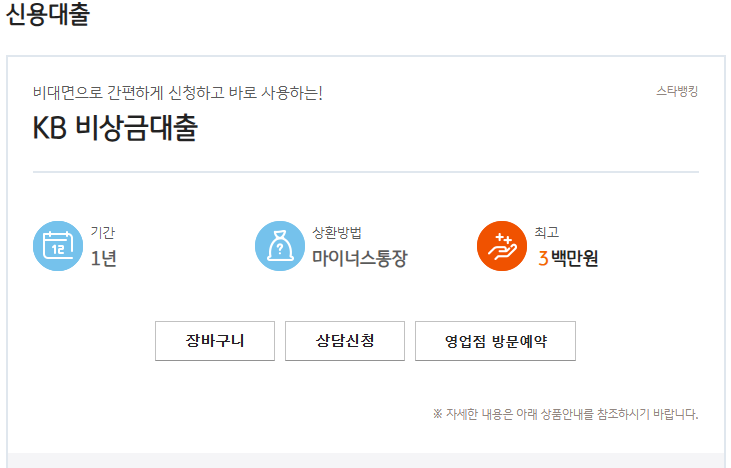Click the 상품안내 footnote notice text
Image resolution: width=731 pixels, height=468 pixels.
coord(565,414)
